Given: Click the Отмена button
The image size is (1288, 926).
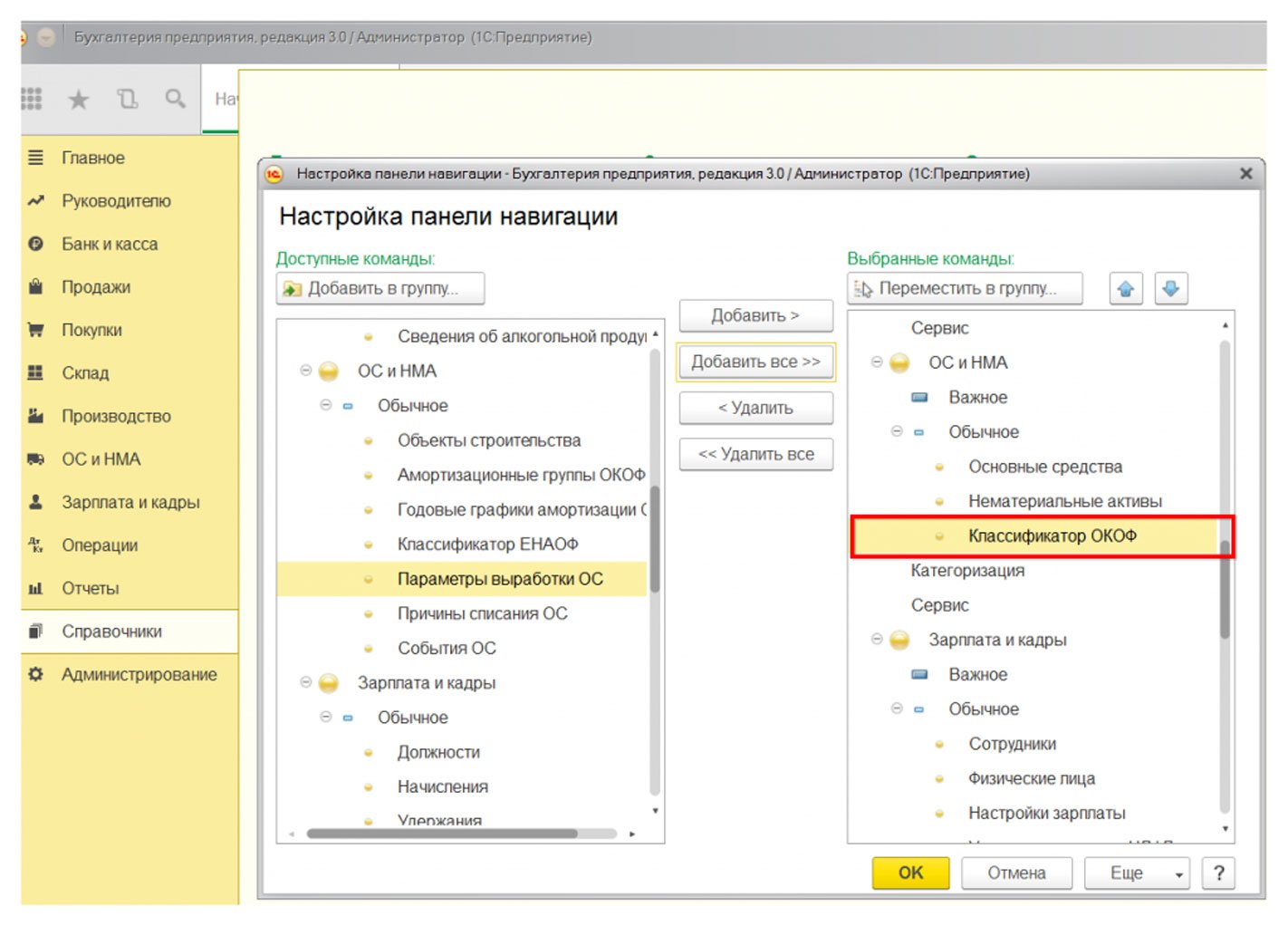Looking at the screenshot, I should coord(1016,873).
